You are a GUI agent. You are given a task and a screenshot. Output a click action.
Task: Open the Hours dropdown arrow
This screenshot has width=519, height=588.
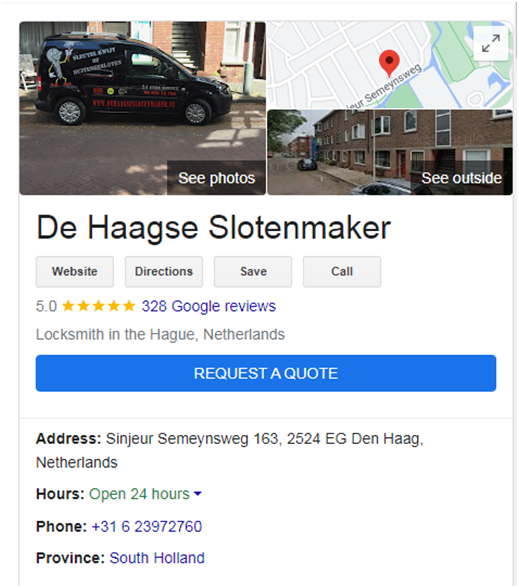198,494
